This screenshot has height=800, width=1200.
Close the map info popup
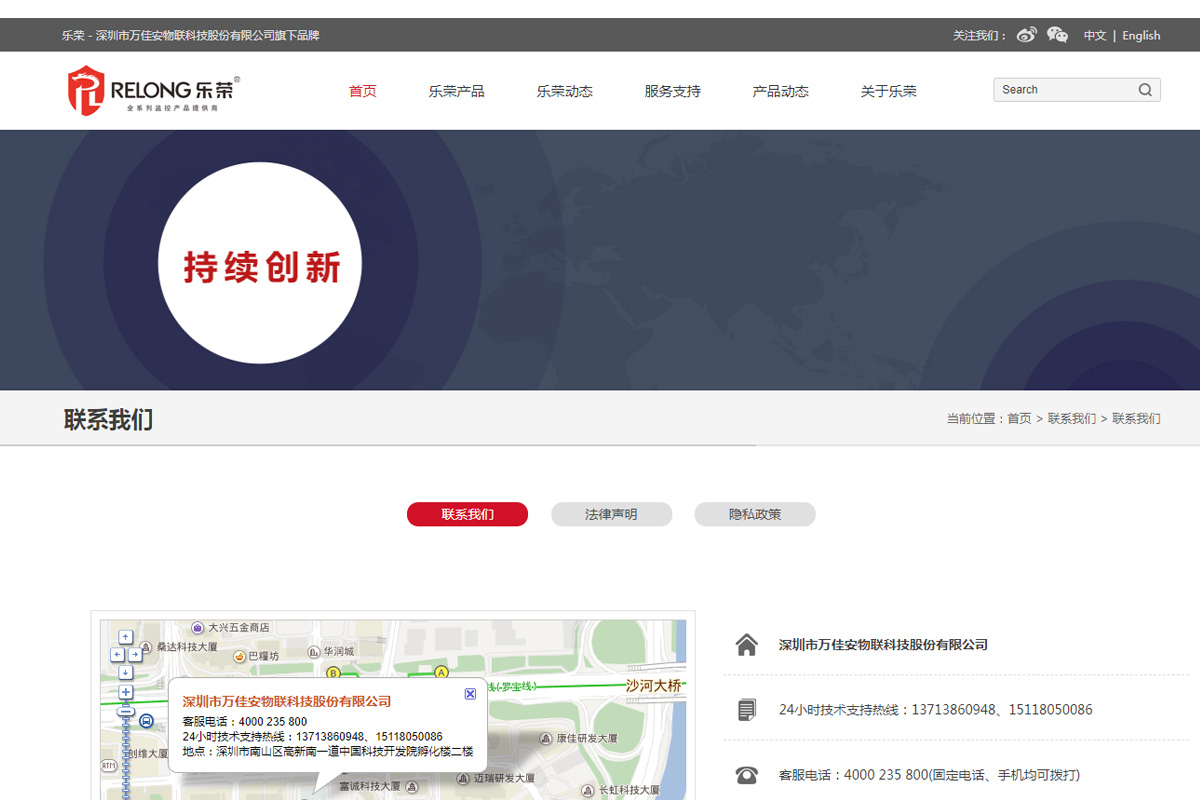(470, 694)
